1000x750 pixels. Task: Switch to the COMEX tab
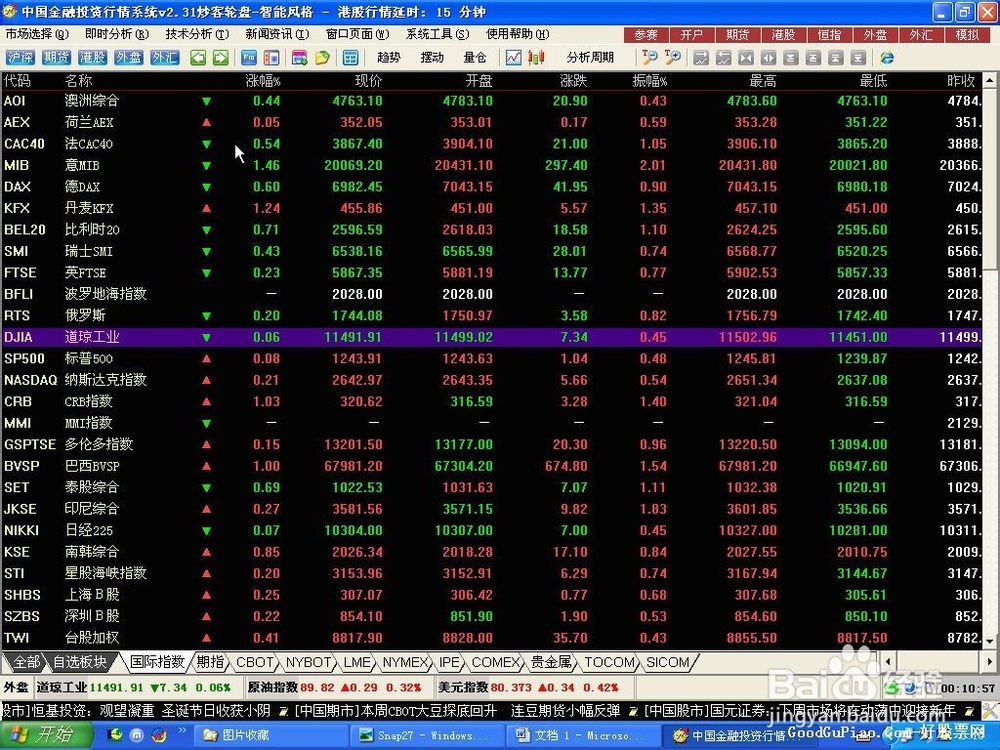tap(496, 662)
